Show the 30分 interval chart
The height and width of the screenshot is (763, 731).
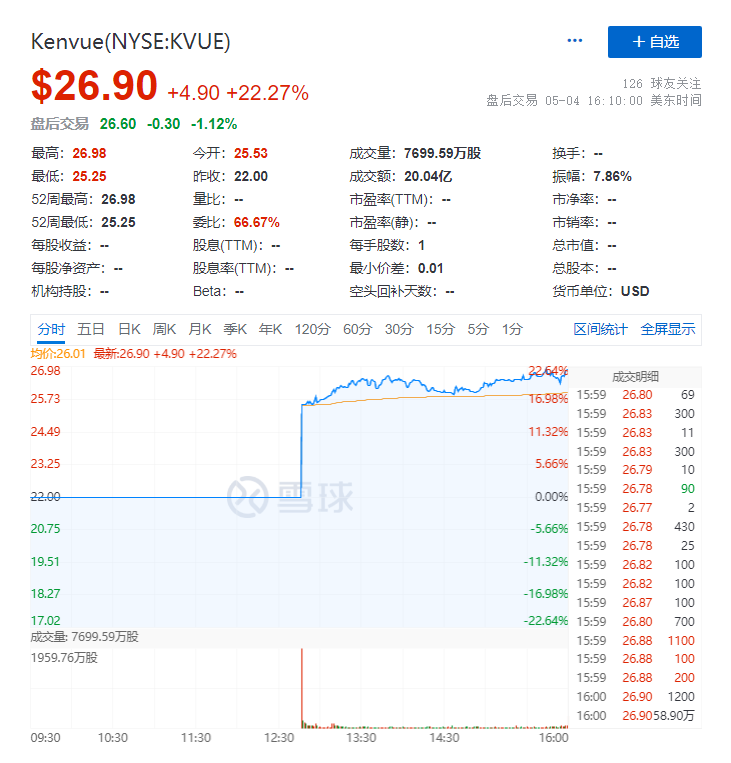coord(399,329)
